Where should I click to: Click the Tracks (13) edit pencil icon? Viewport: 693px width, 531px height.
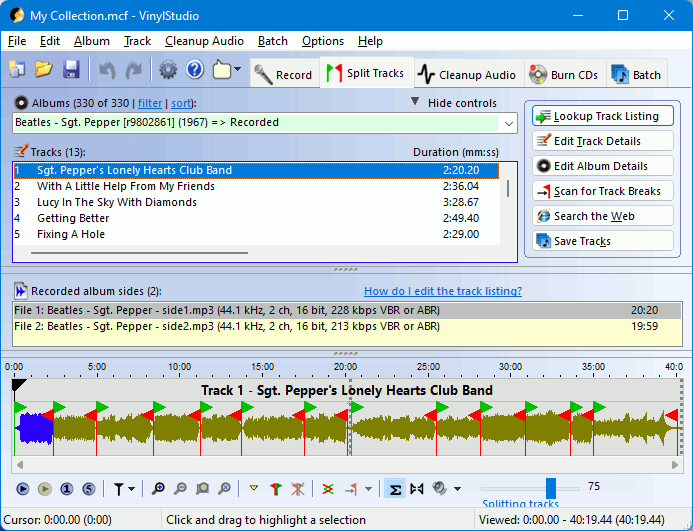21,151
